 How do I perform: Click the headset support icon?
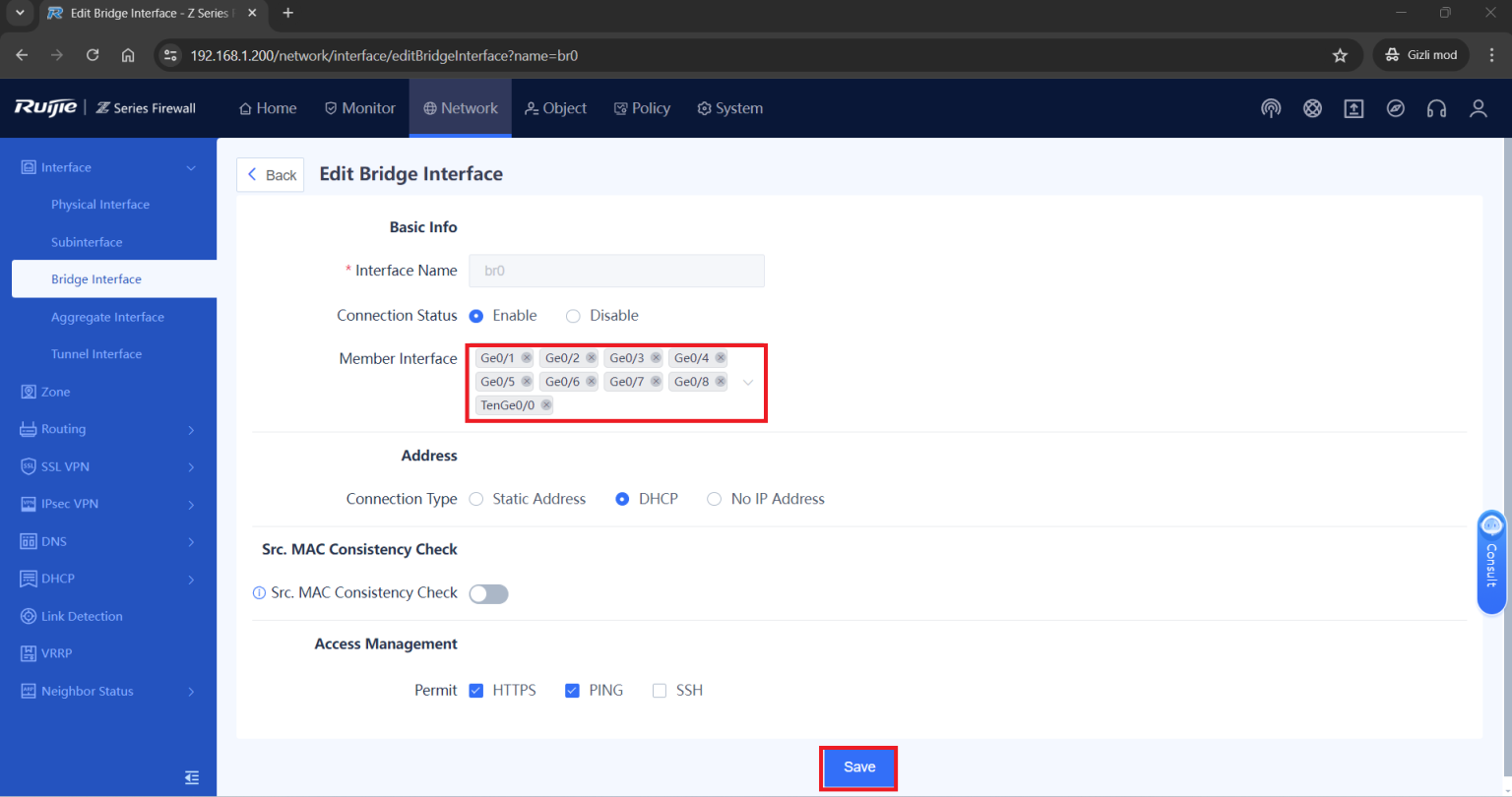pos(1437,108)
